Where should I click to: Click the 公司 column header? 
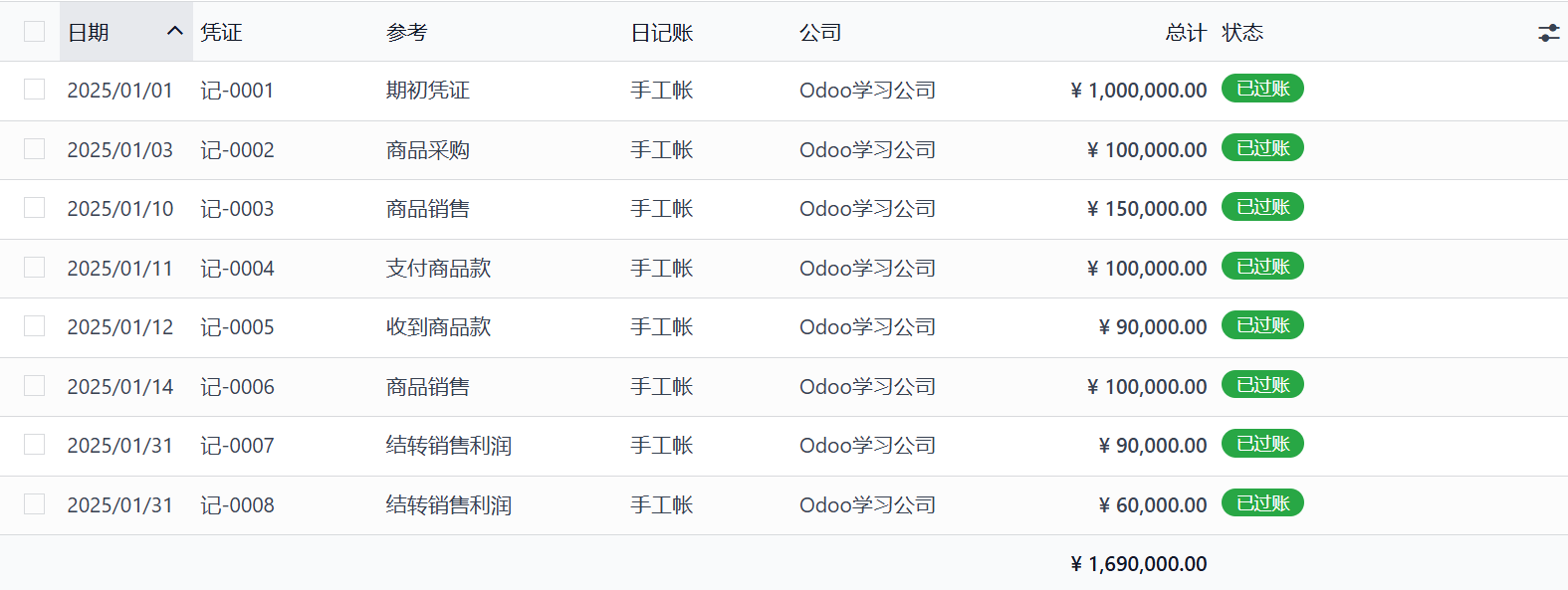(820, 33)
